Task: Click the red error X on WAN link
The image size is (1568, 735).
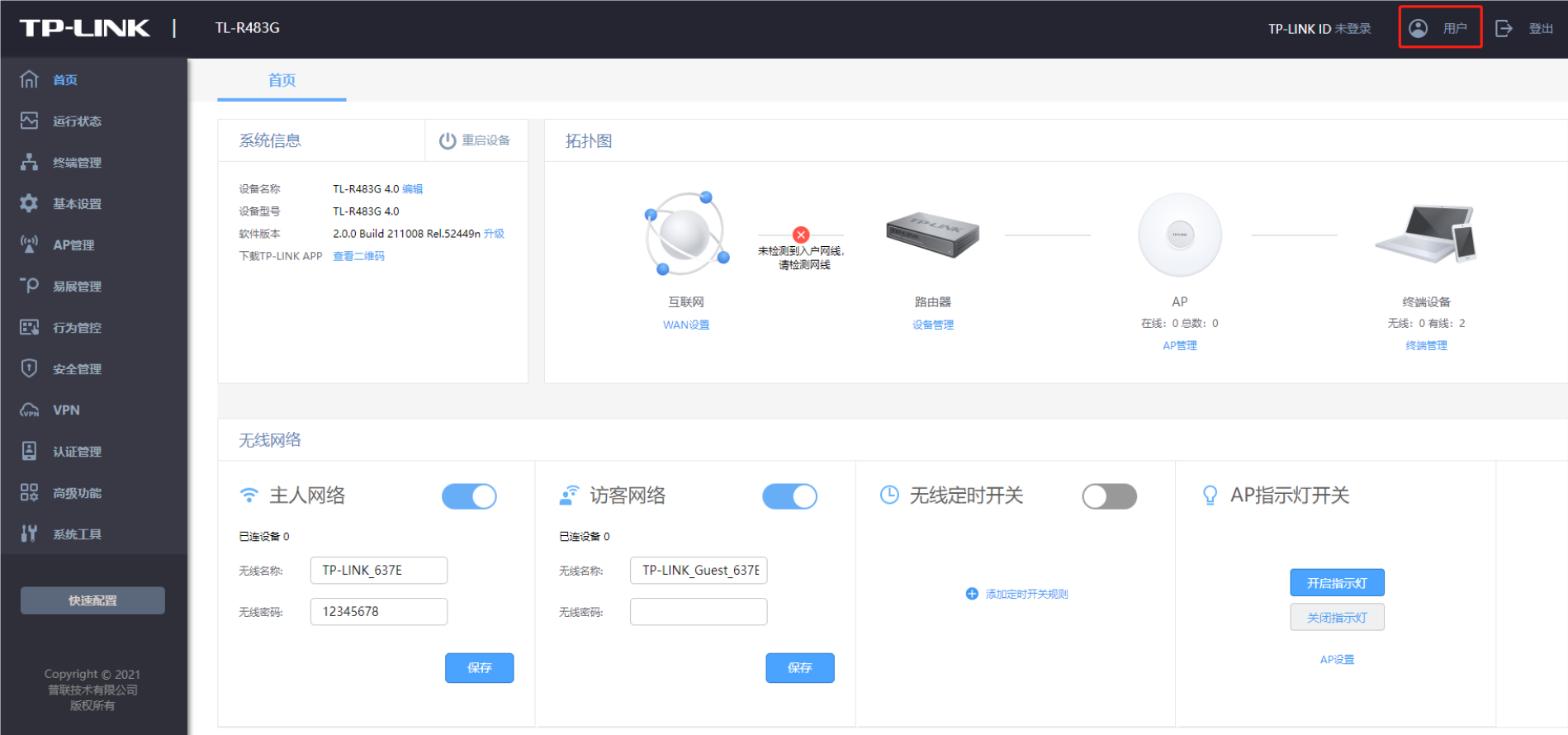Action: (801, 235)
